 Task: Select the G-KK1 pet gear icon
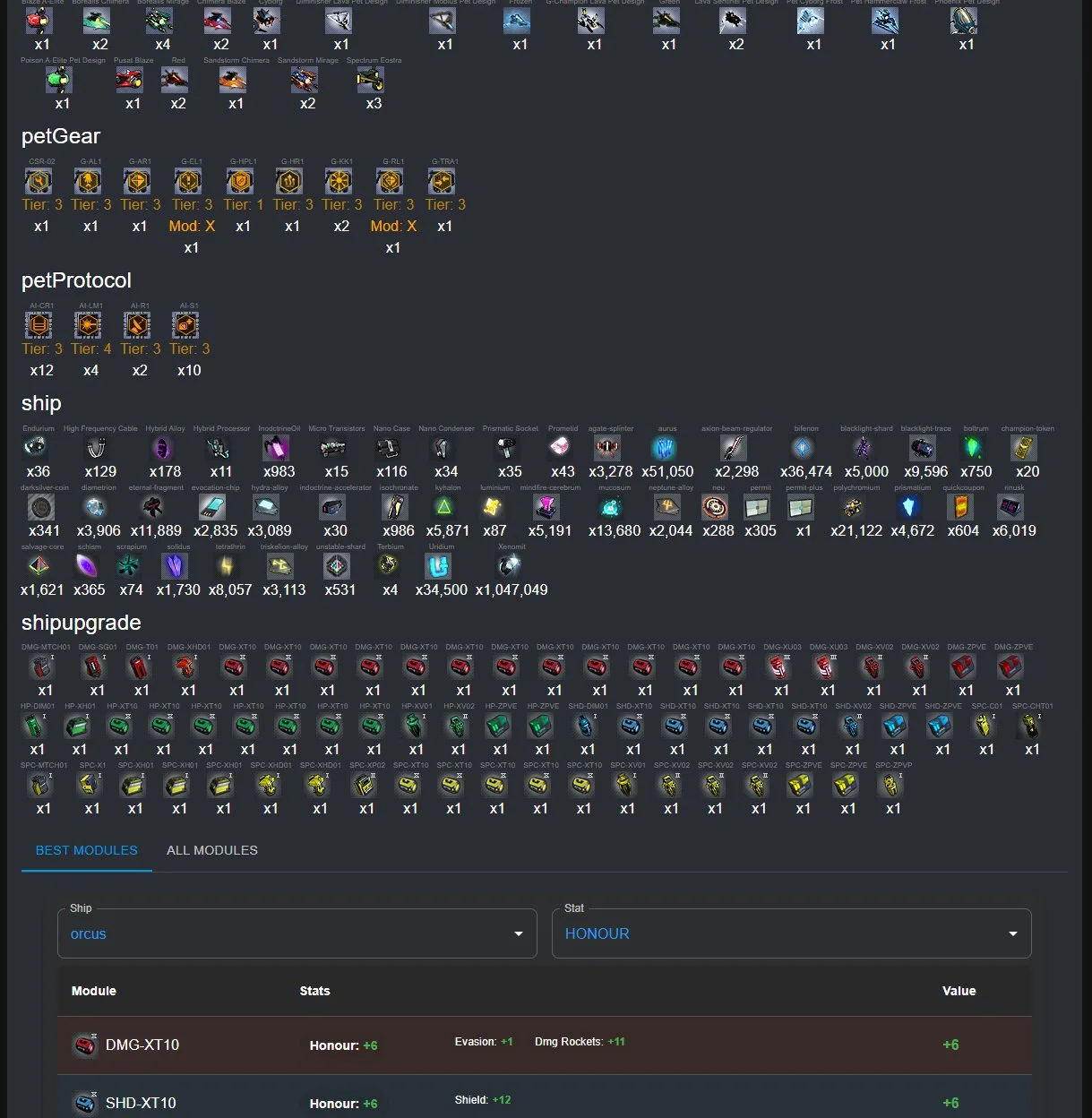[339, 182]
